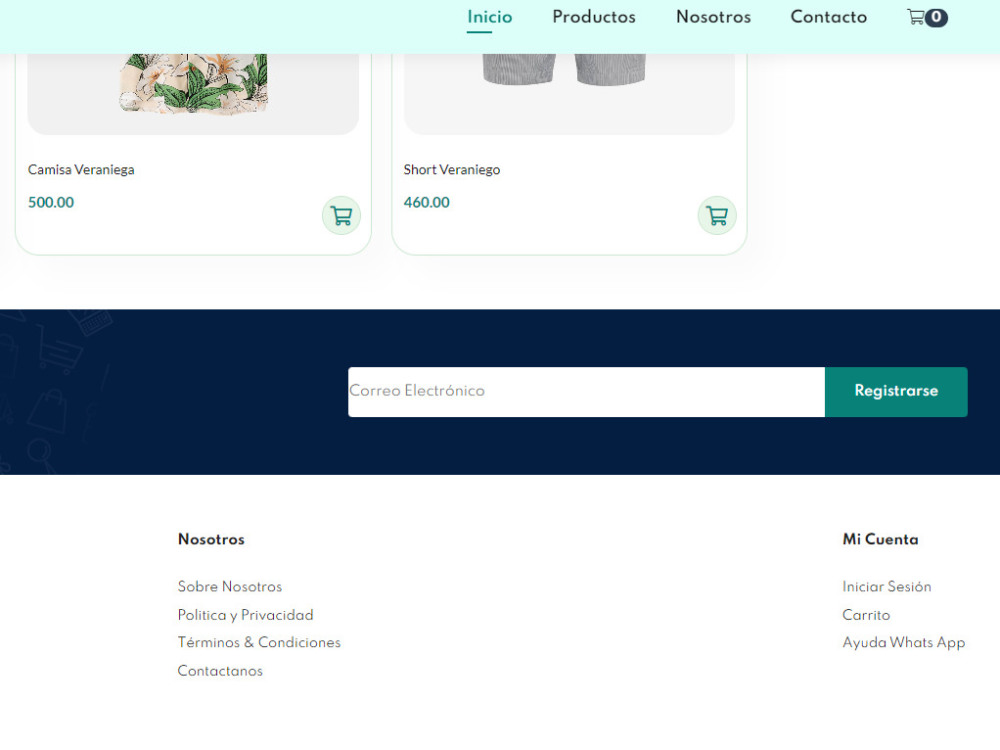View Short Veraniego product image

(569, 94)
